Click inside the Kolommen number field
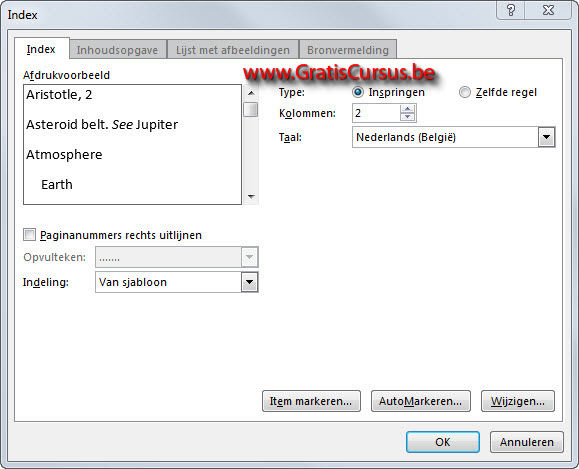The height and width of the screenshot is (469, 579). (376, 113)
